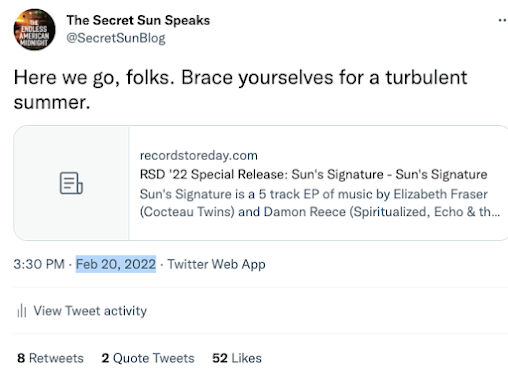Open the tweet's more options menu
The width and height of the screenshot is (508, 374).
[x=502, y=21]
